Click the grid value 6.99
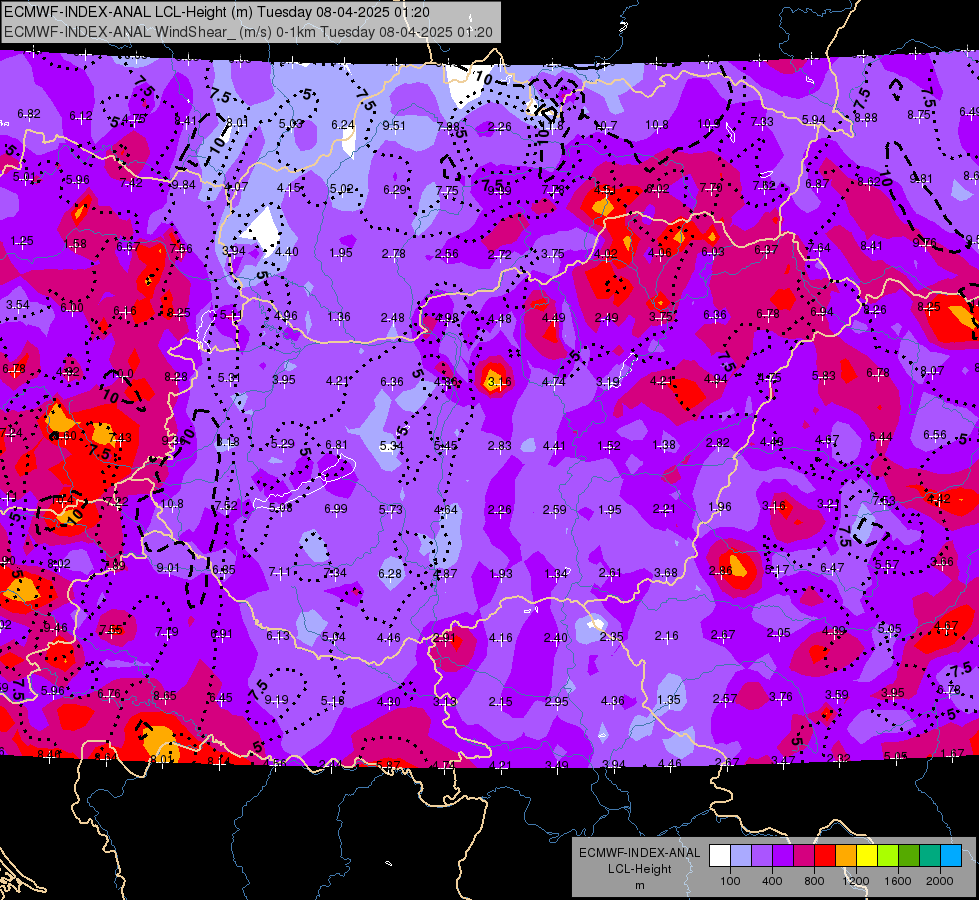 pyautogui.click(x=336, y=509)
